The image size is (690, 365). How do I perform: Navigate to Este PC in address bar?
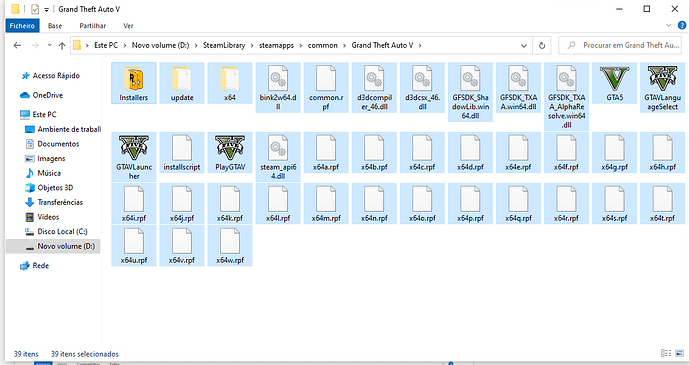106,45
